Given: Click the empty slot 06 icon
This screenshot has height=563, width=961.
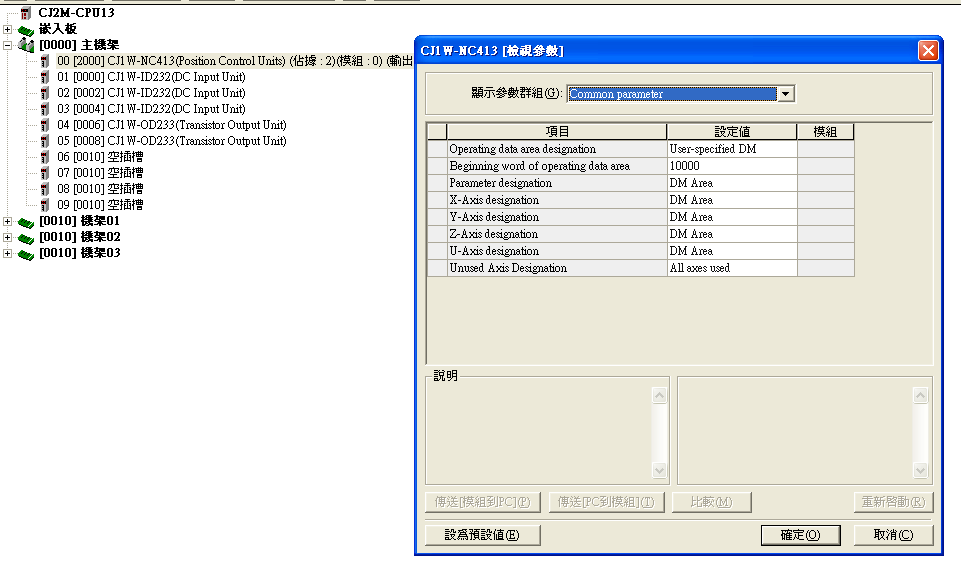Looking at the screenshot, I should (45, 157).
